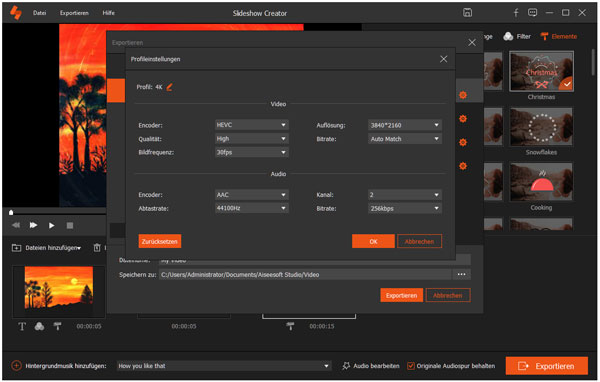Open the Datei menu
Viewport: 600px width, 382px height.
click(x=39, y=13)
